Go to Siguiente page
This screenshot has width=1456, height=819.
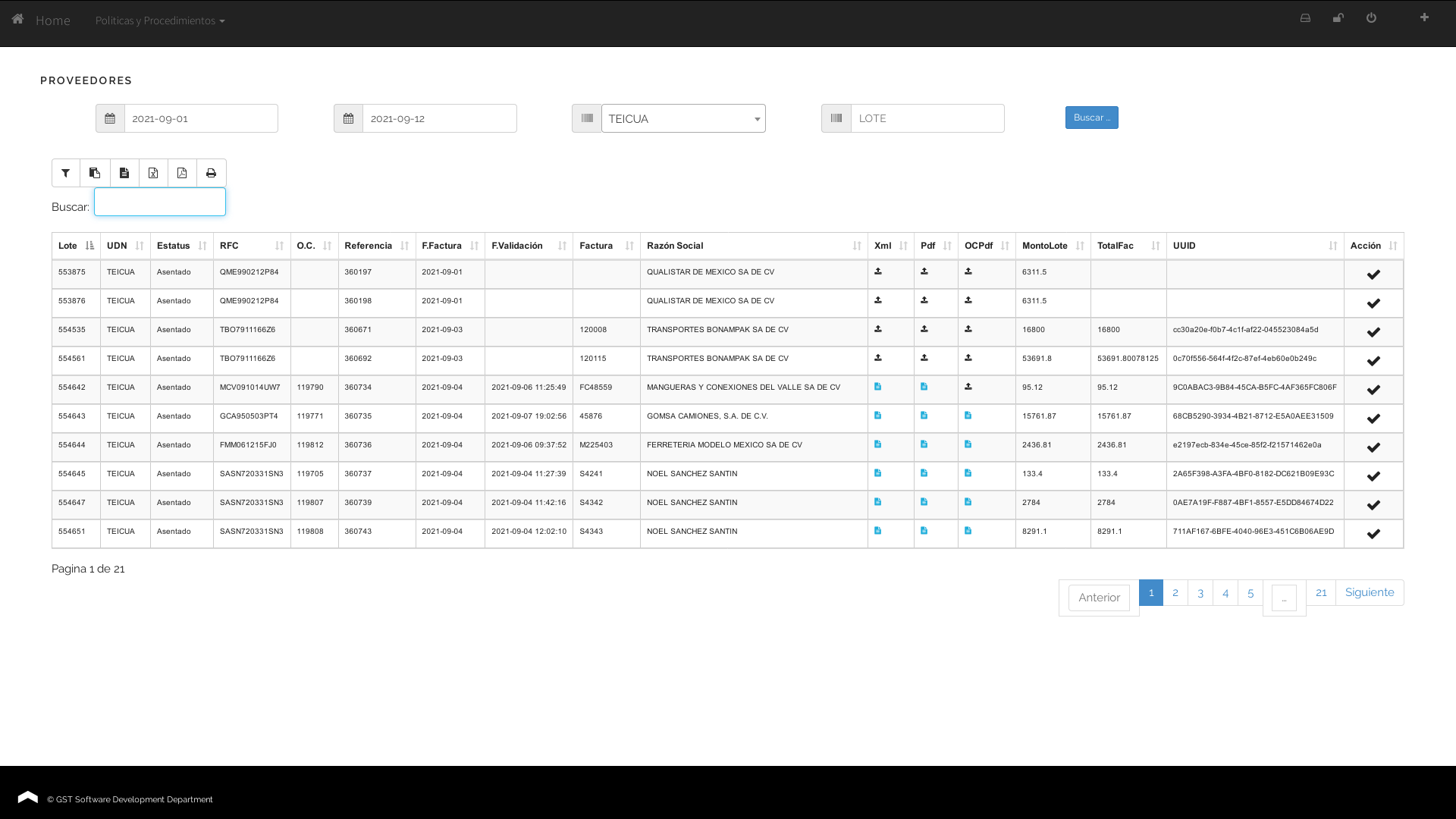[x=1370, y=592]
